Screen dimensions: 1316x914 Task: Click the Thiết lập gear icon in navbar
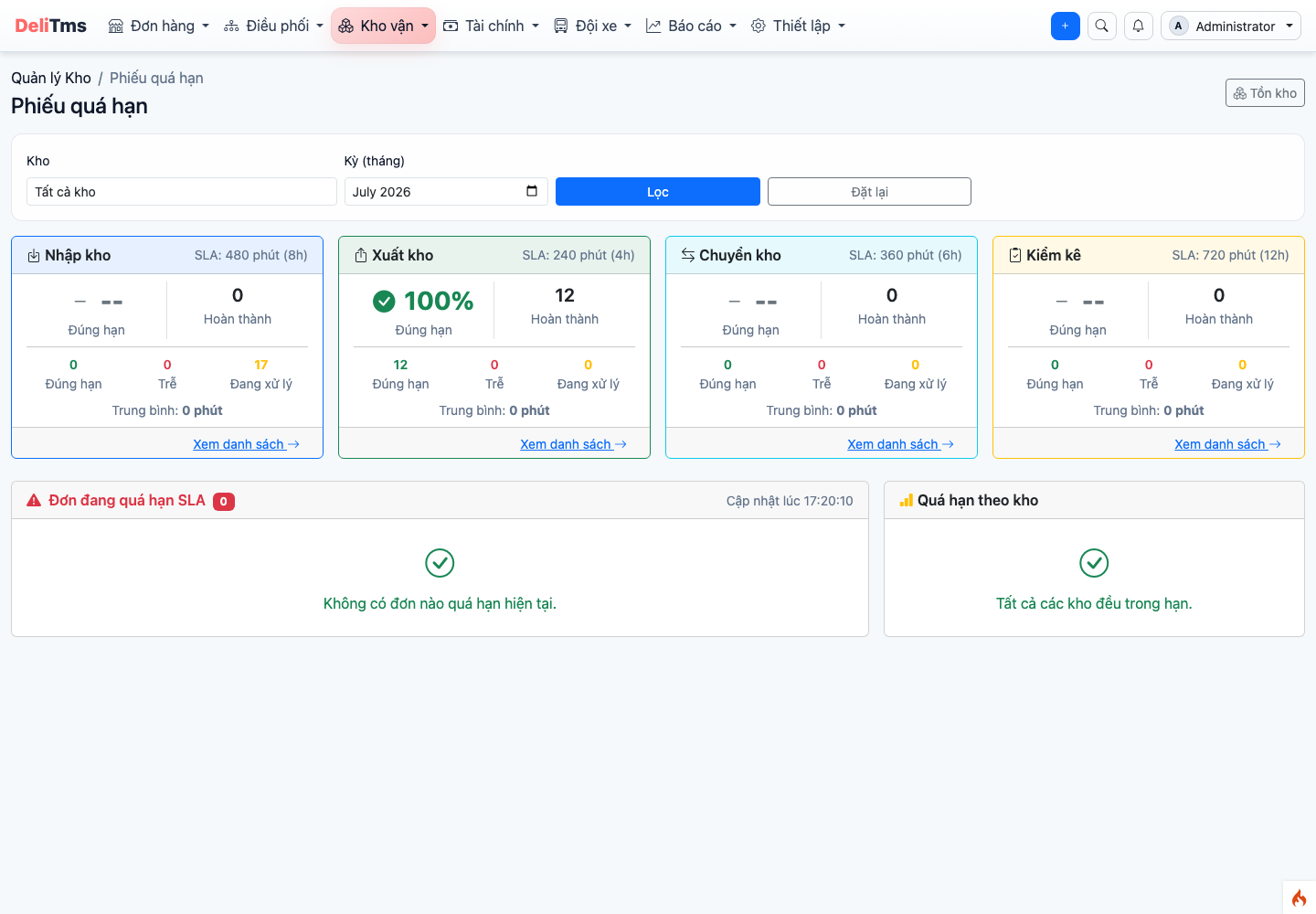(759, 26)
